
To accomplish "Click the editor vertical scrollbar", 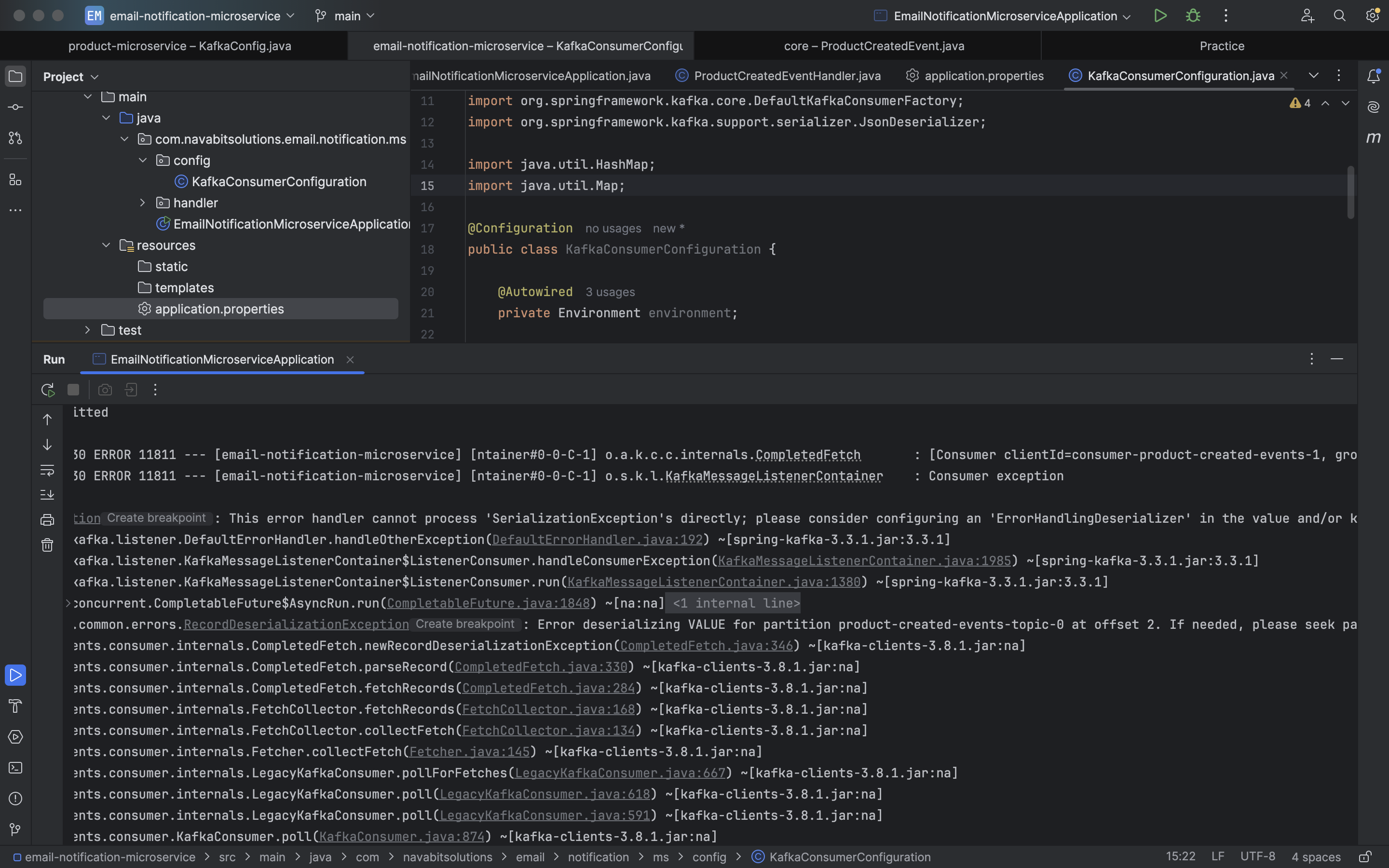I will pyautogui.click(x=1350, y=192).
